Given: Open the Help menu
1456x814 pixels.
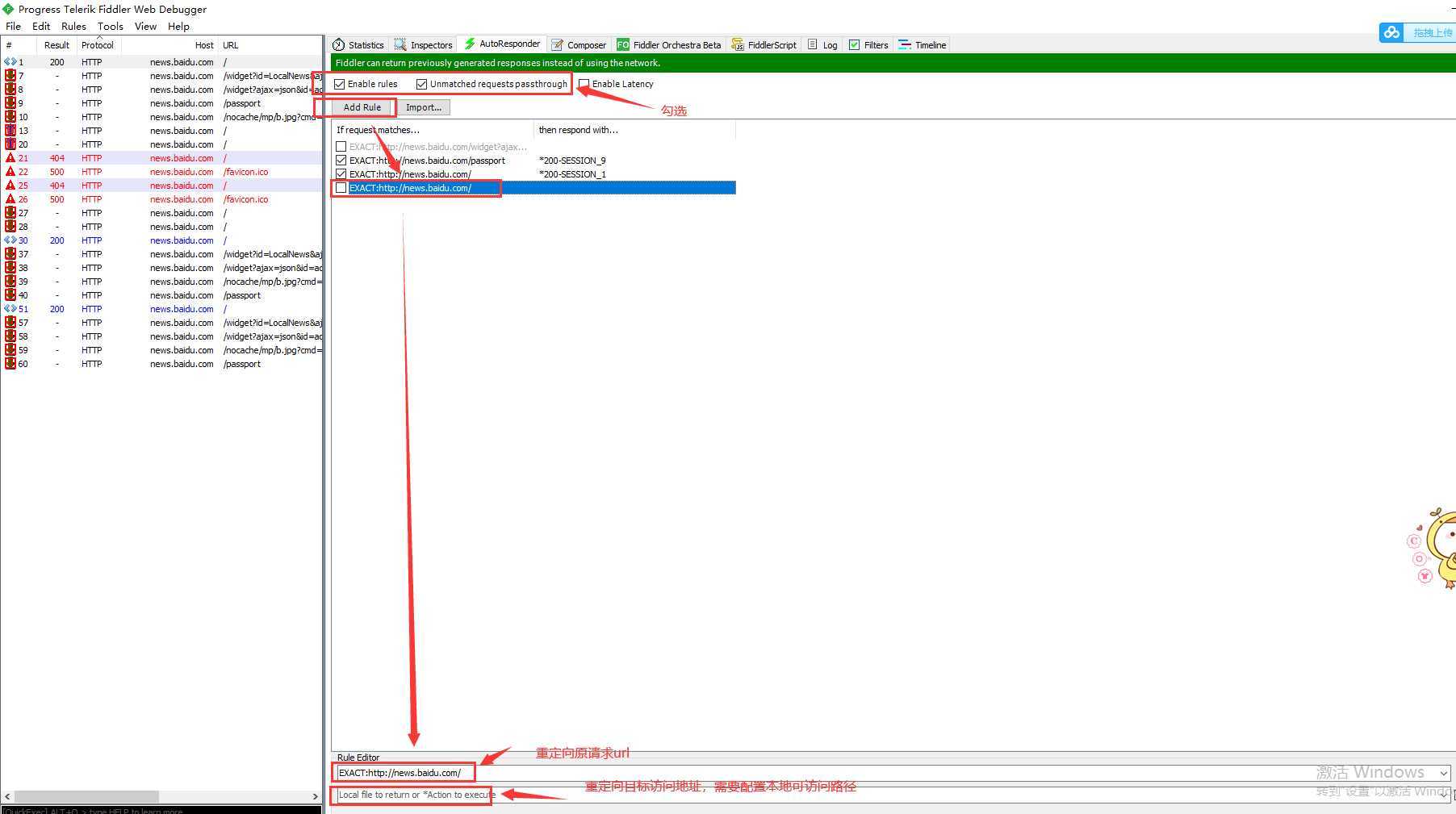Looking at the screenshot, I should click(x=178, y=27).
